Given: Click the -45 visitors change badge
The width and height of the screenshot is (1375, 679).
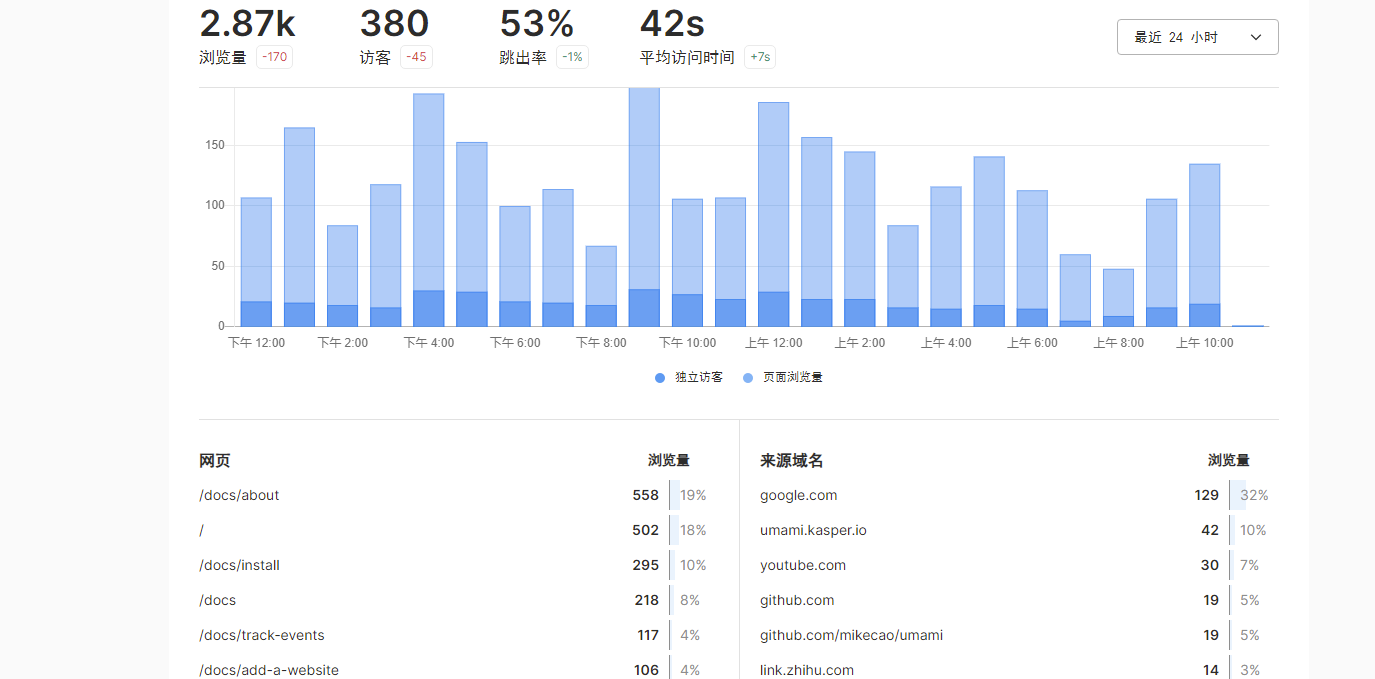Looking at the screenshot, I should (x=416, y=57).
